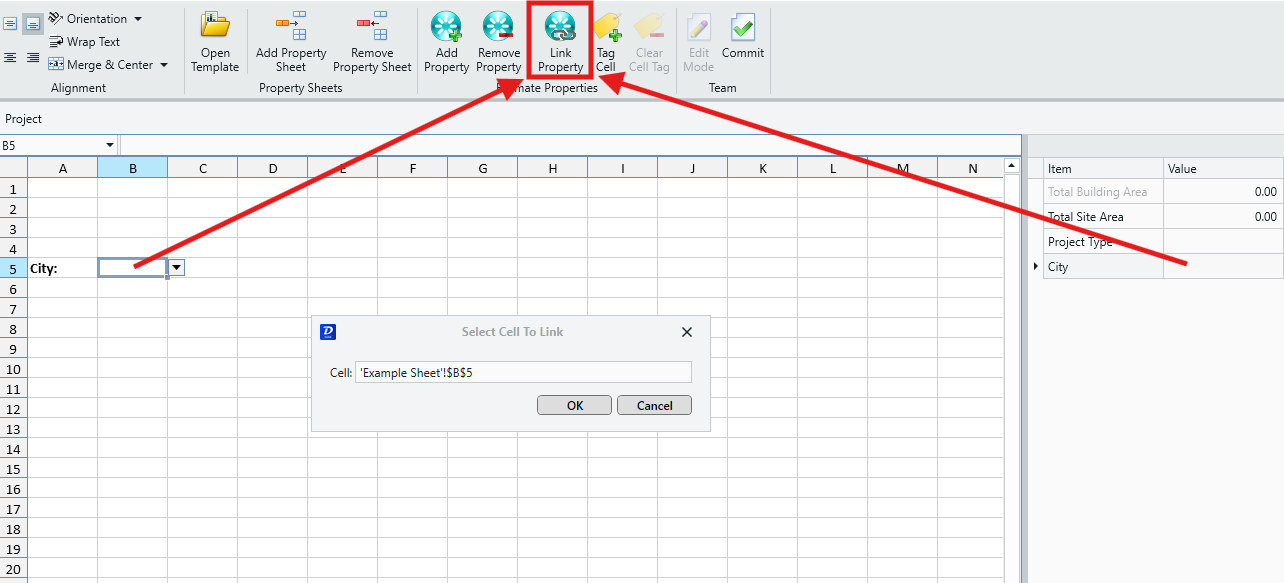1284x583 pixels.
Task: Click the Remove Property icon
Action: click(x=498, y=26)
